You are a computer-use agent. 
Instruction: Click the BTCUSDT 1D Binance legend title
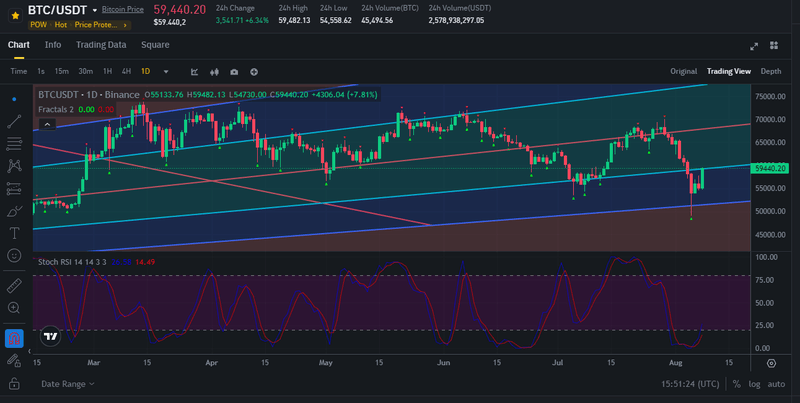tap(89, 94)
